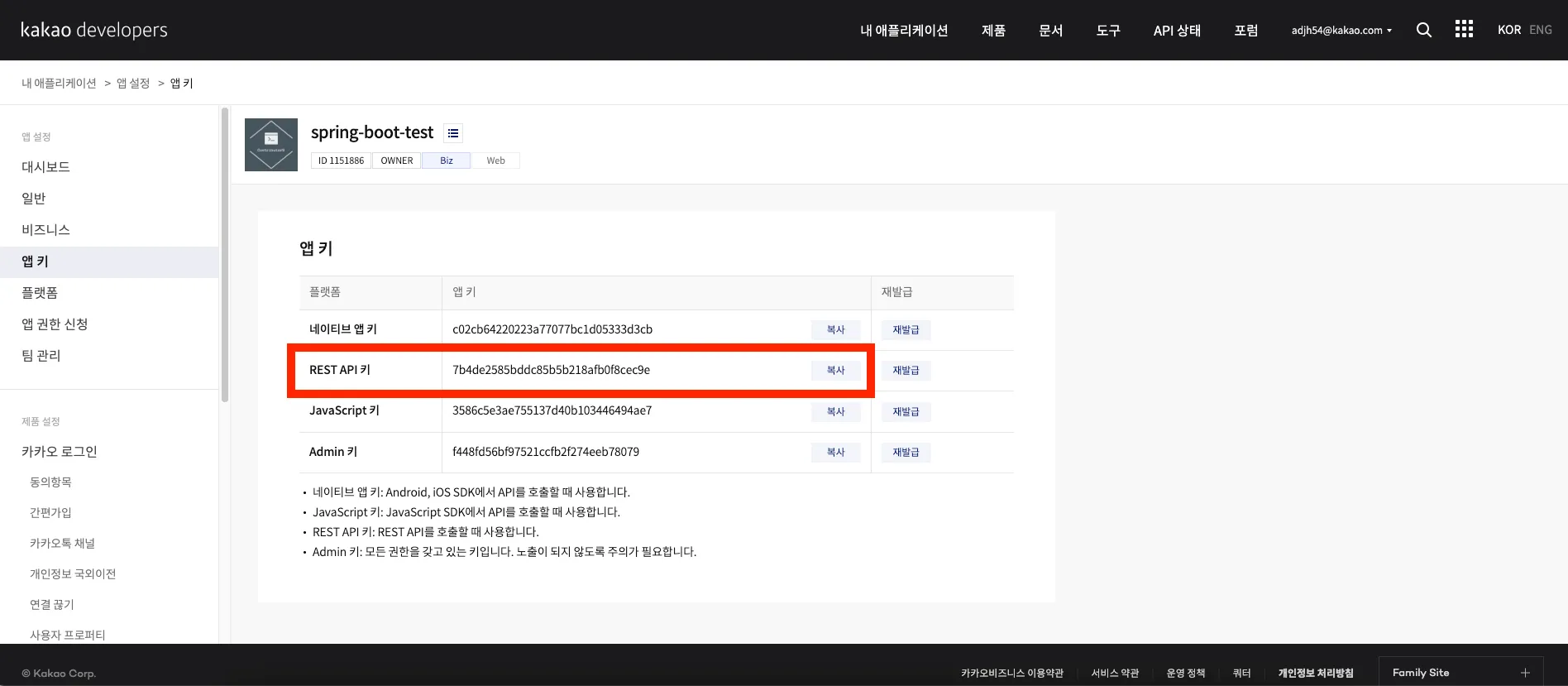Reissue the JavaScript 키
Viewport: 1568px width, 686px height.
click(x=906, y=411)
